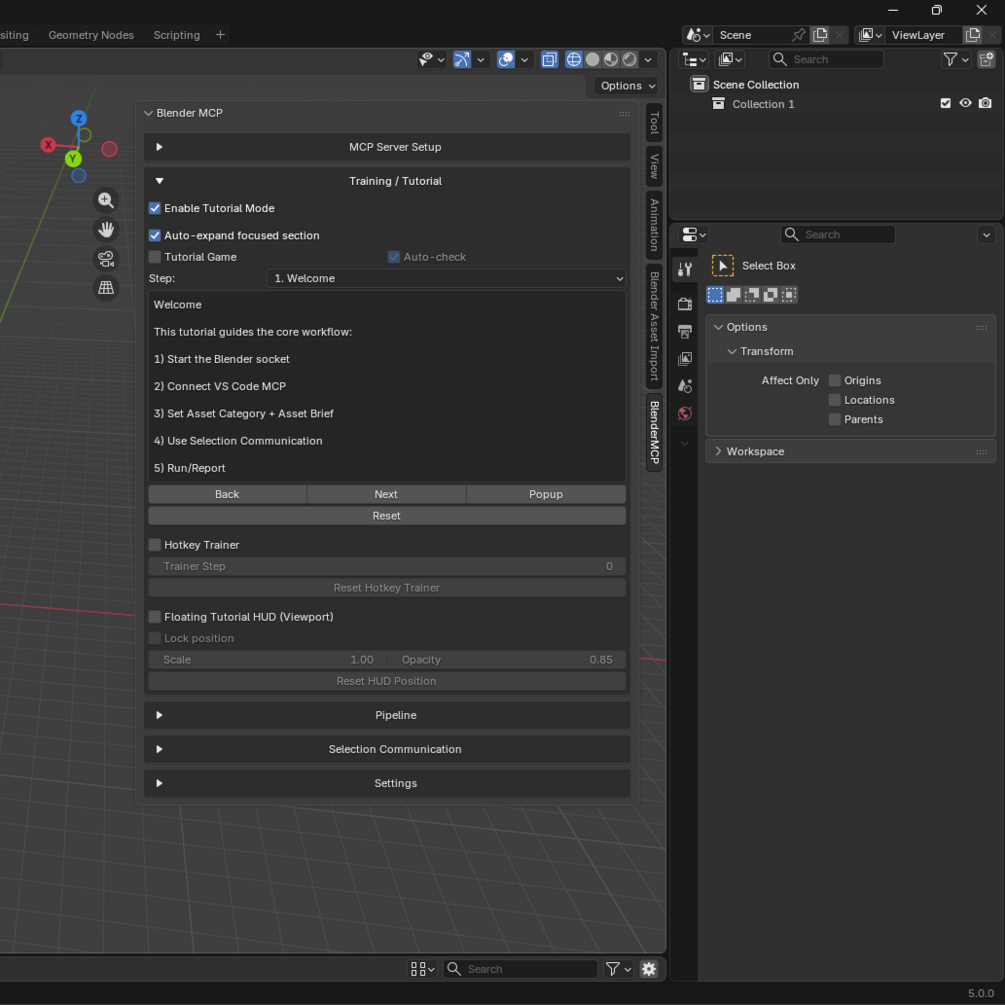The image size is (1005, 1005).
Task: Add a new workspace with plus
Action: [220, 35]
